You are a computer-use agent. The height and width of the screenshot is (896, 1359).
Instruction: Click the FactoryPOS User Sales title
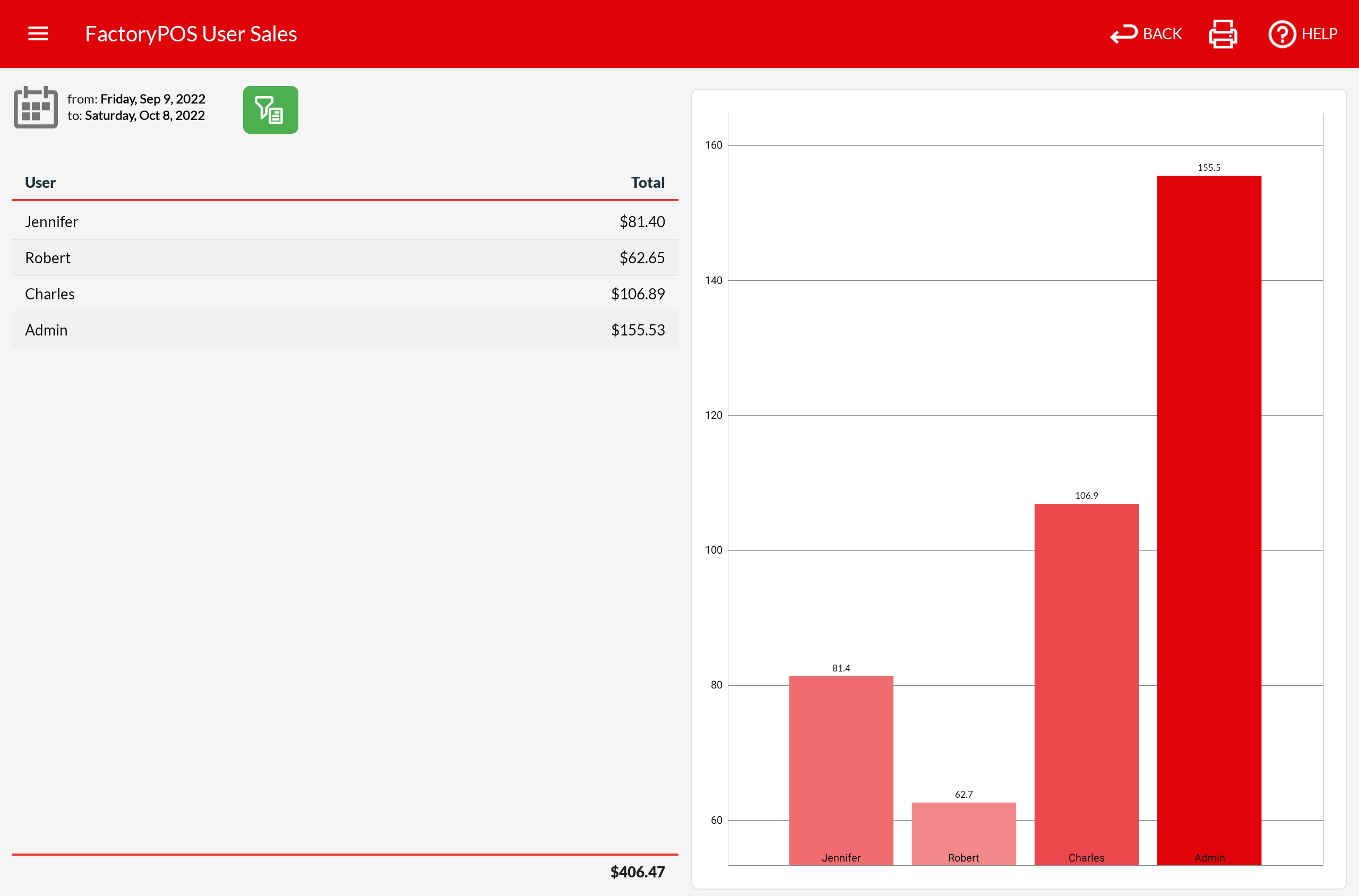pyautogui.click(x=191, y=34)
